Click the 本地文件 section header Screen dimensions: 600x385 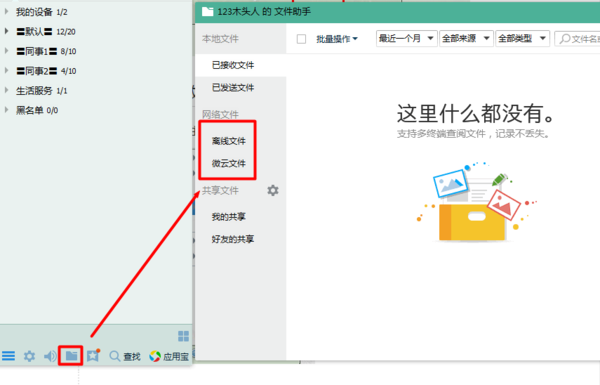click(x=220, y=39)
